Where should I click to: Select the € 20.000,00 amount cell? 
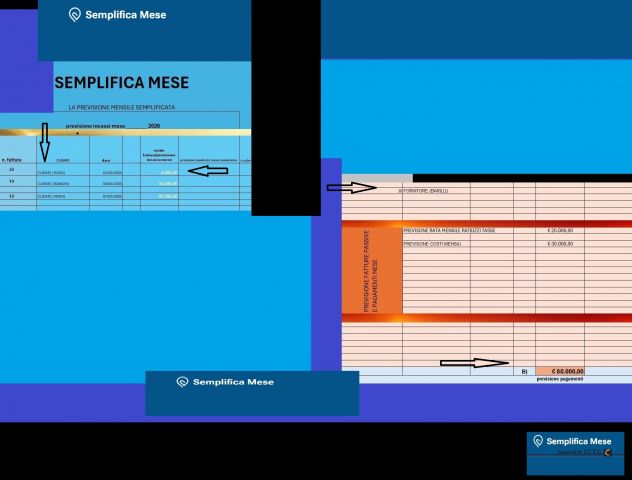tap(560, 231)
